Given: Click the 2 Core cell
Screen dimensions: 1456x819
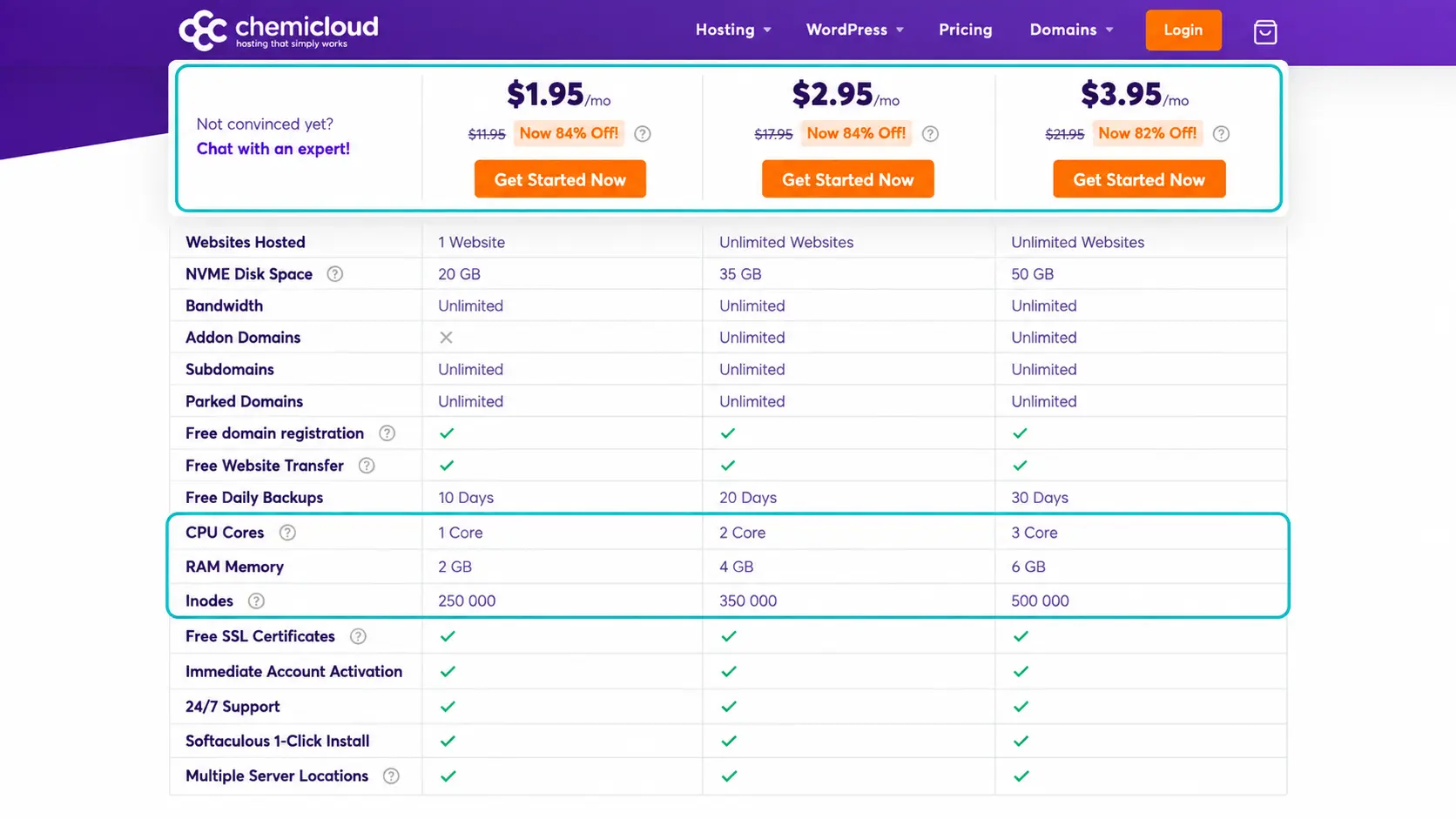Looking at the screenshot, I should (x=742, y=533).
